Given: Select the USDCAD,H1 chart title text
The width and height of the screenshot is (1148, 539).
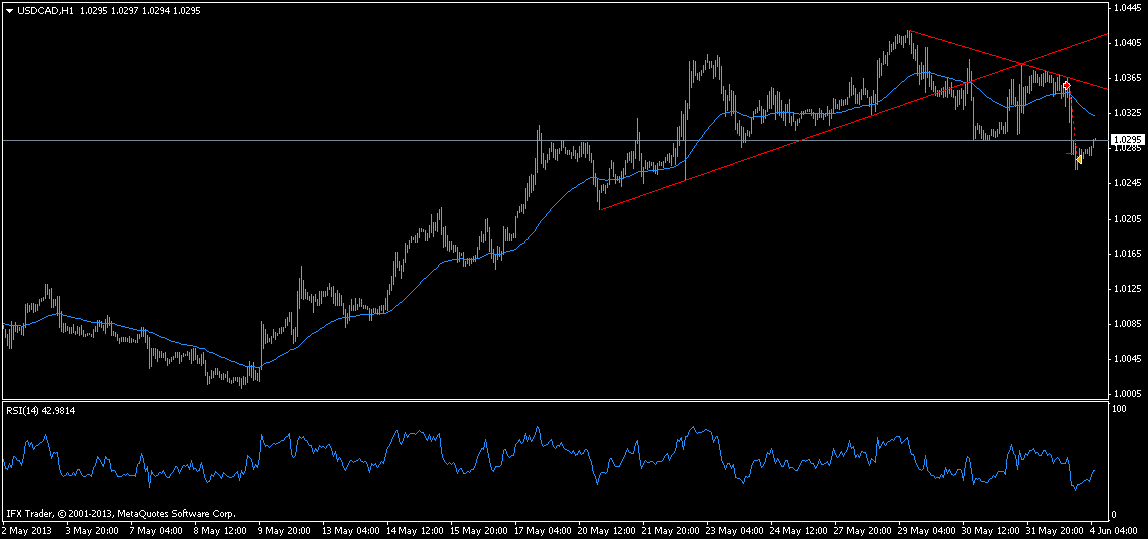Looking at the screenshot, I should click(45, 11).
